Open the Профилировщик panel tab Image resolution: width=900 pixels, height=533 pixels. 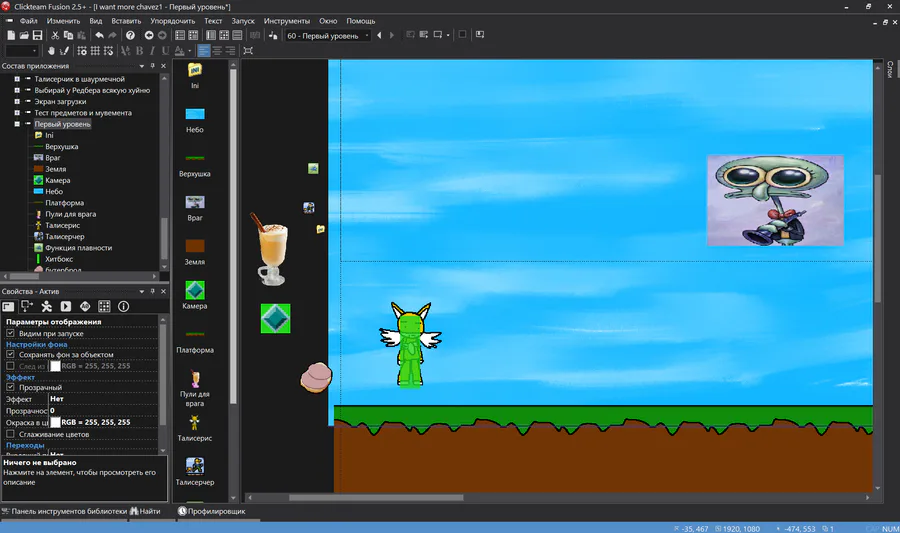pos(212,511)
